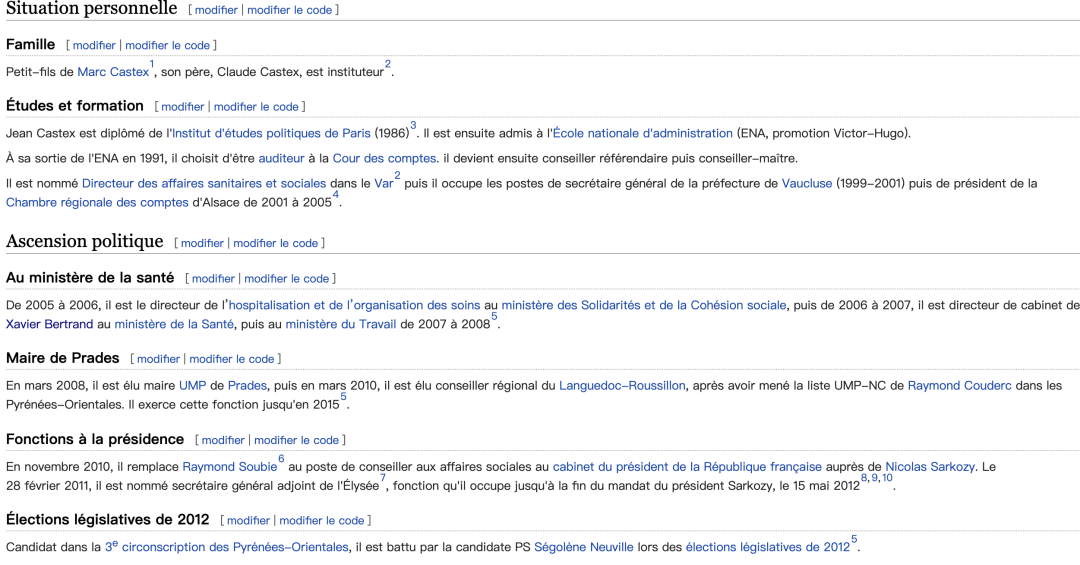Click the 'Études et formation' subheading text
This screenshot has width=1080, height=565.
[75, 106]
